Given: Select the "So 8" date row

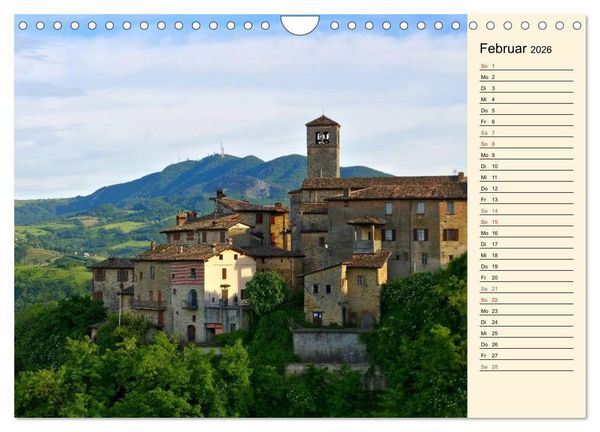Looking at the screenshot, I should coord(527,144).
